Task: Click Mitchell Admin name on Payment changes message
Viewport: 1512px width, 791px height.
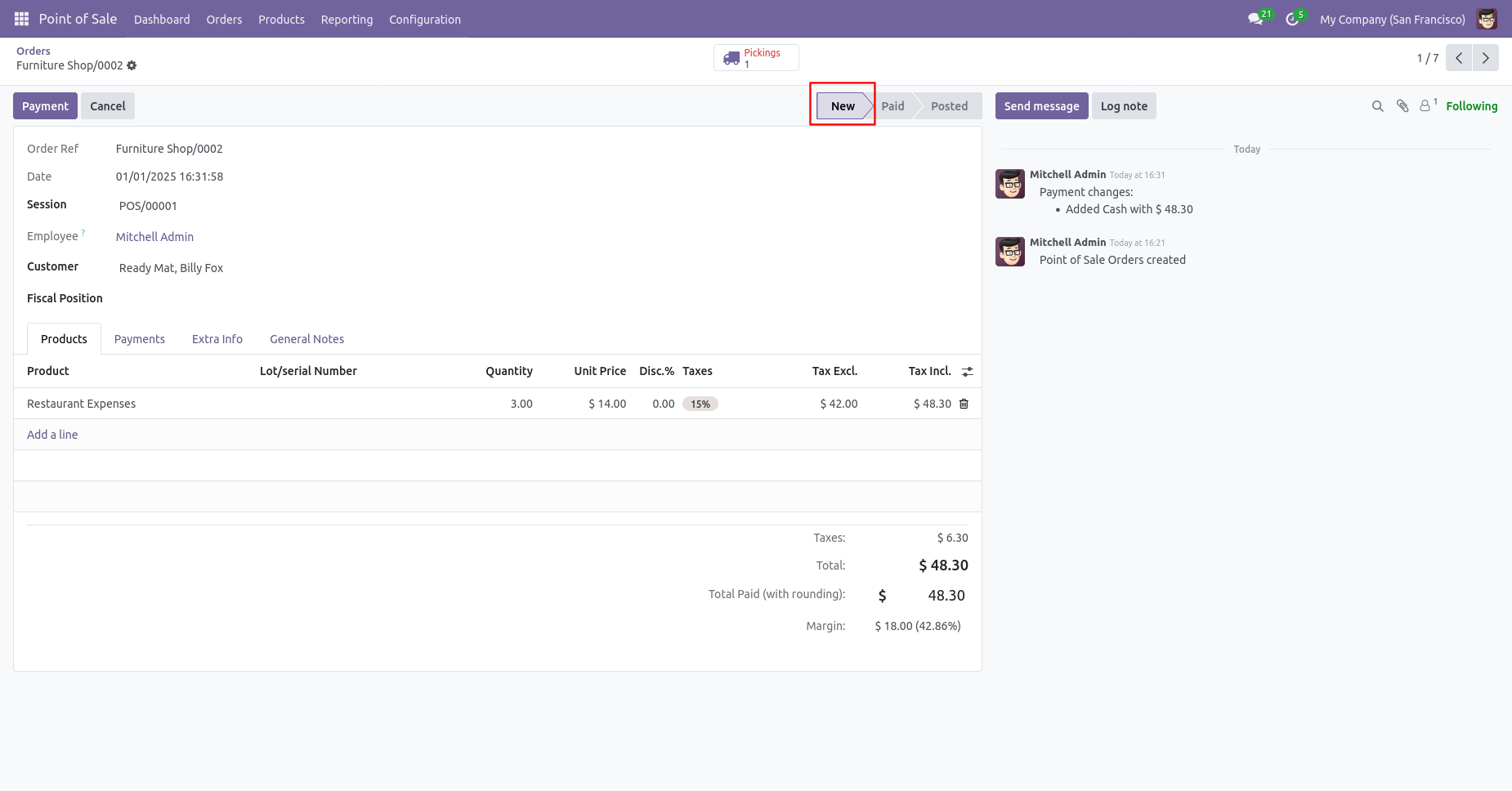Action: coord(1067,174)
